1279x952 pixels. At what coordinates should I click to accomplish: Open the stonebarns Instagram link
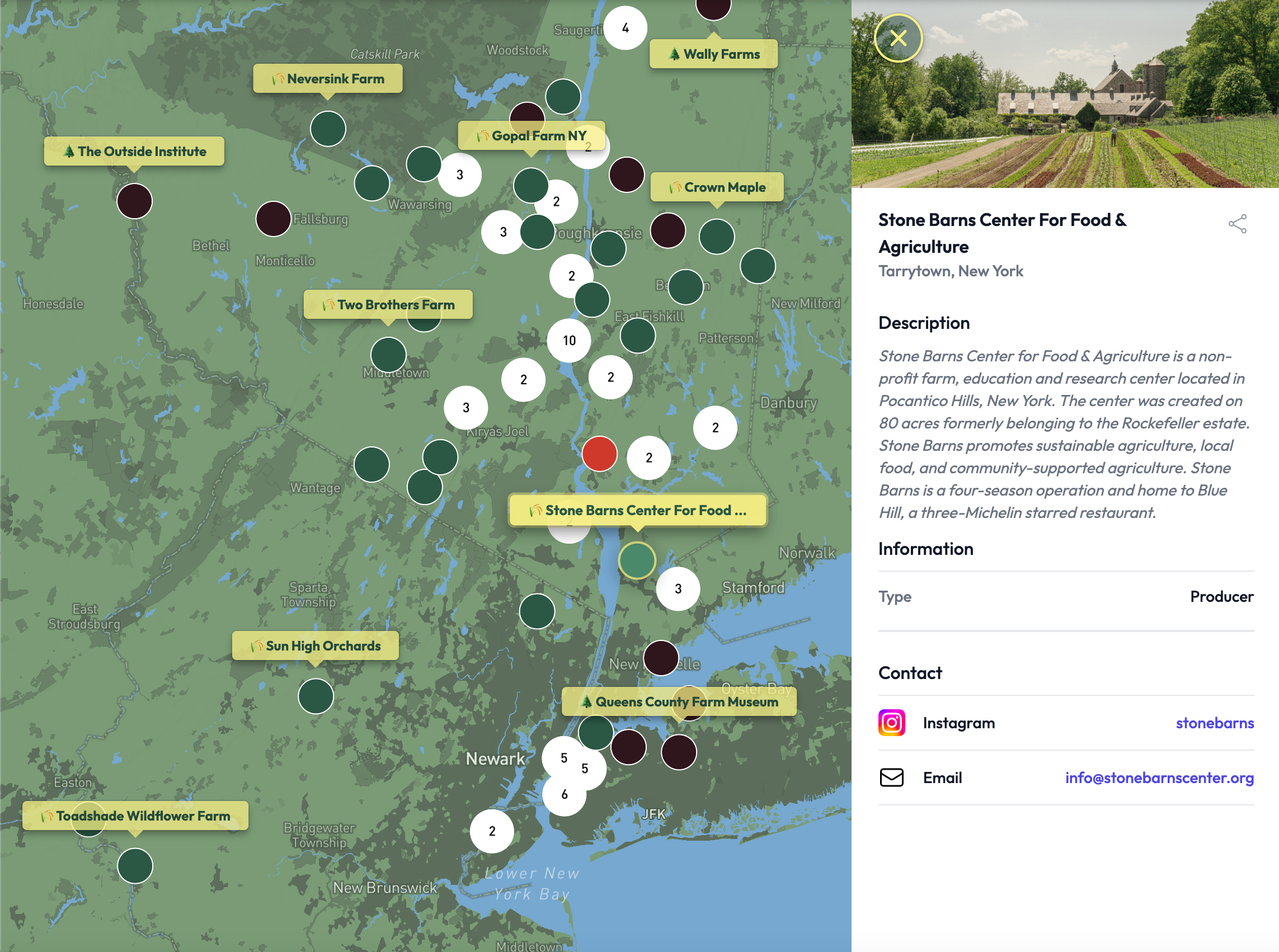[1215, 723]
